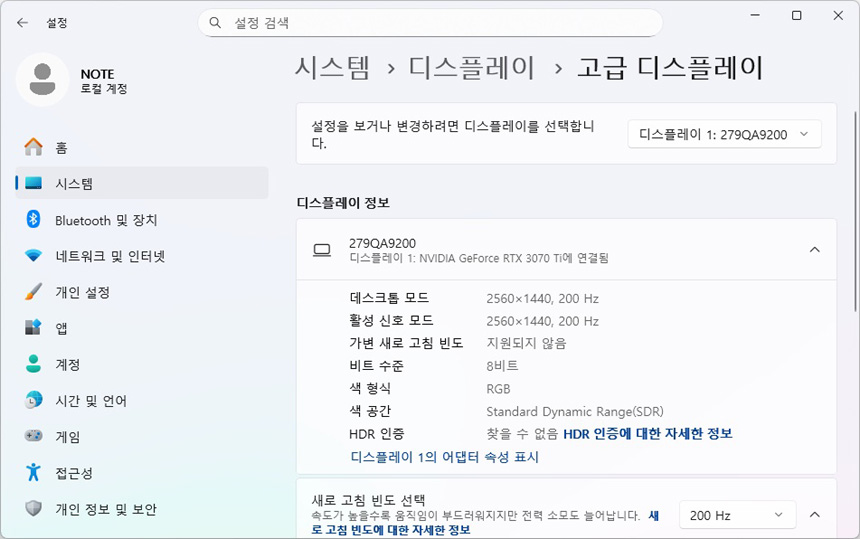
Task: Select 시스템 in the sidebar menu
Action: click(x=74, y=184)
